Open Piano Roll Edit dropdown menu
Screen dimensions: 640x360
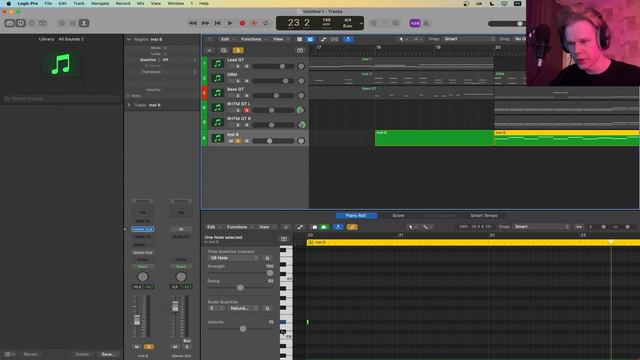coord(213,227)
